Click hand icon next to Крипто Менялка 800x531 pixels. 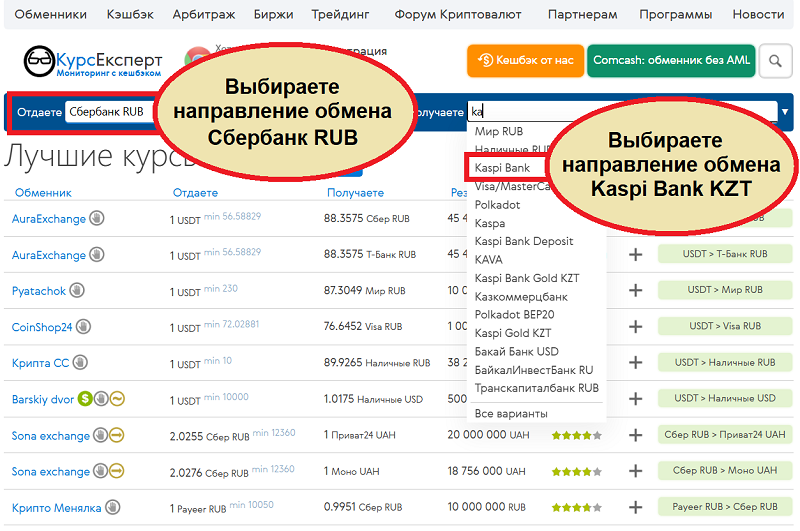113,508
